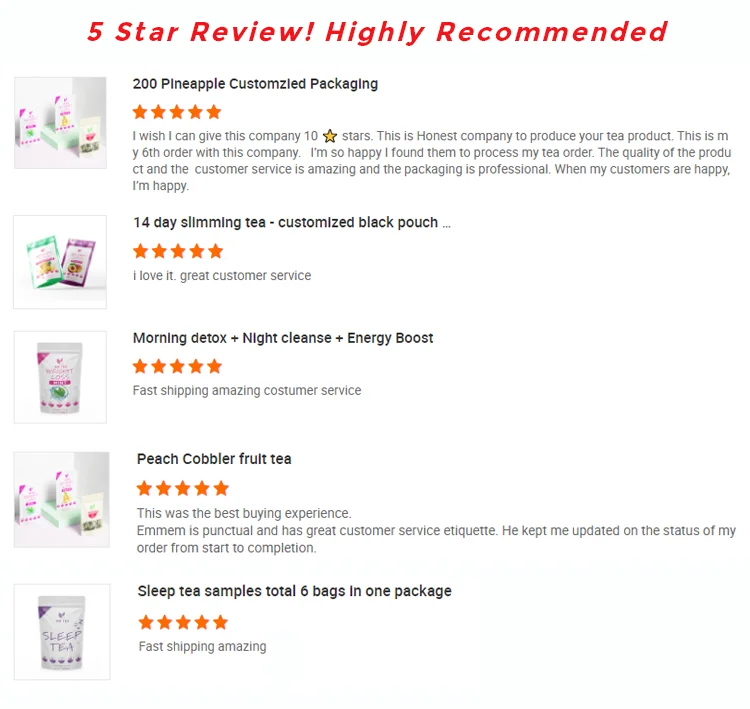This screenshot has height=709, width=750.
Task: Click the '14 day slimming tea' review title
Action: (x=292, y=223)
